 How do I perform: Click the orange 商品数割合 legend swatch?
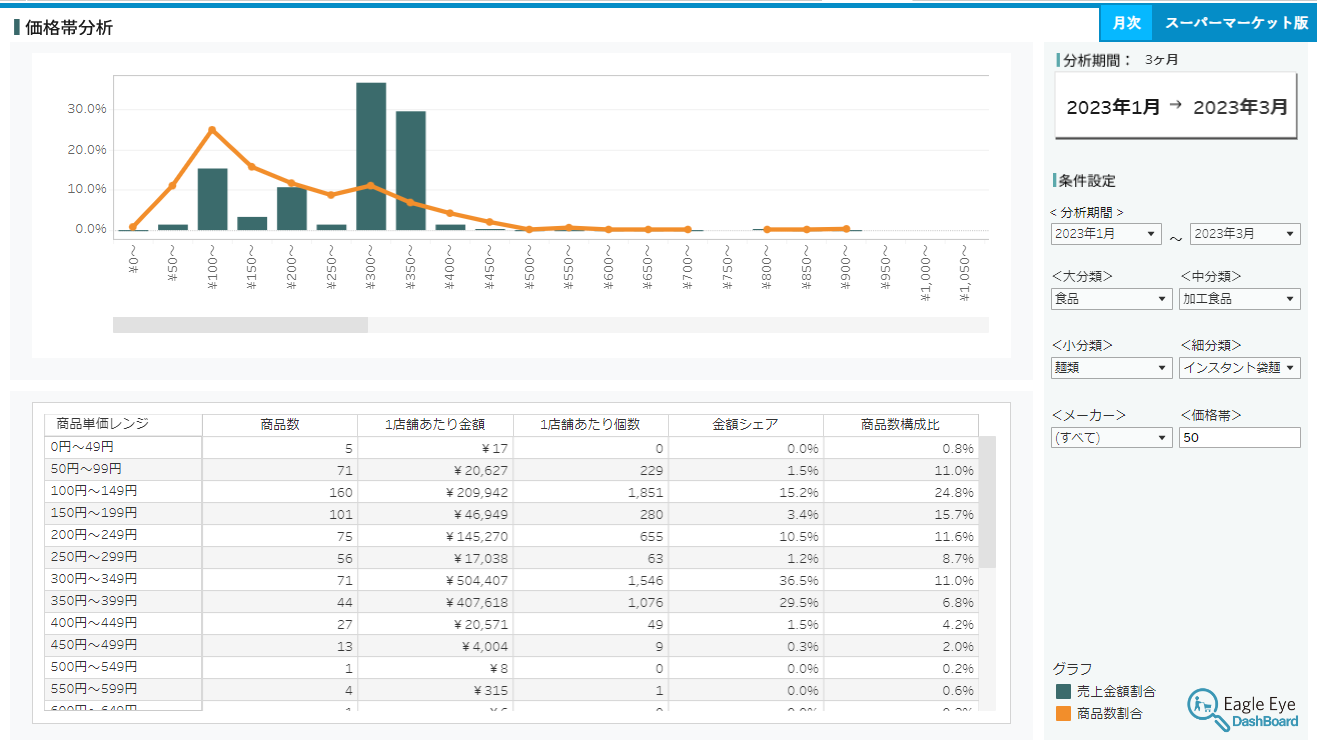pos(1063,714)
